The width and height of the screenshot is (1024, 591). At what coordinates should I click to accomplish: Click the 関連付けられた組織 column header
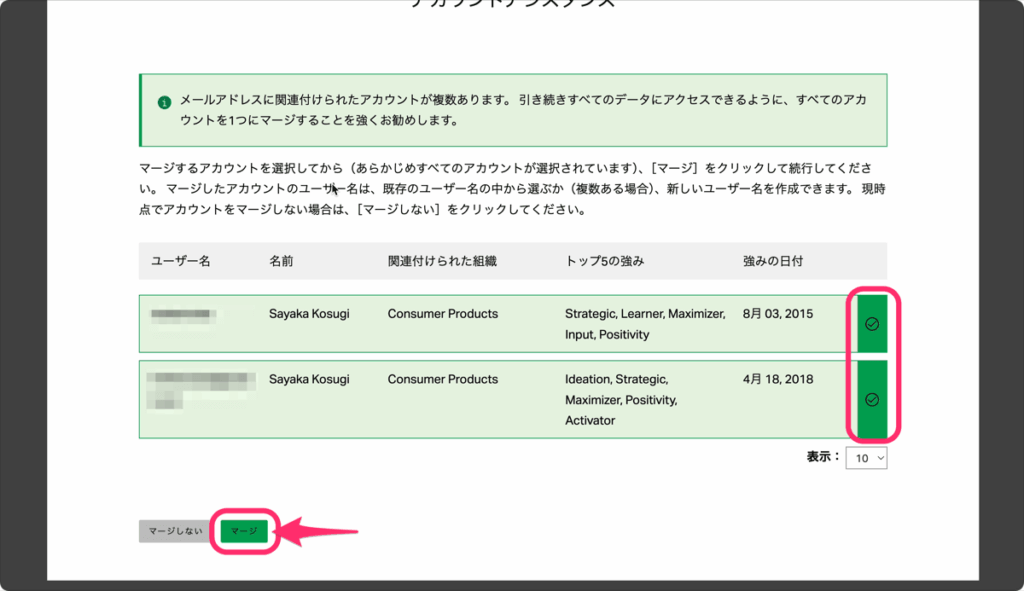(442, 261)
